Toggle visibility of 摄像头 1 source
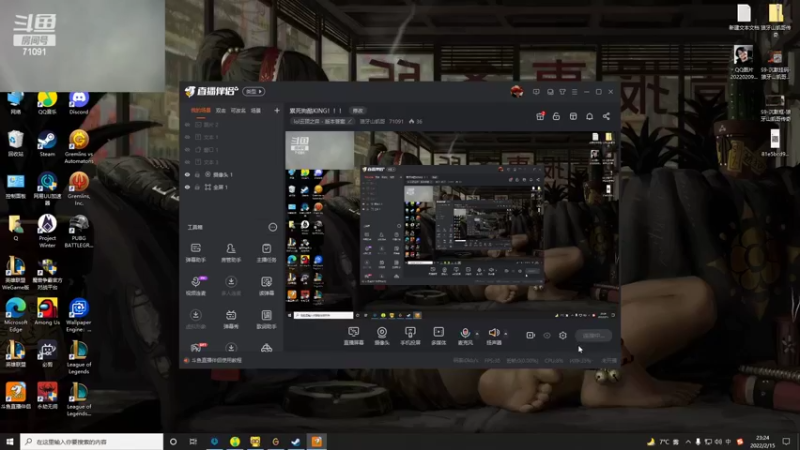 tap(187, 174)
